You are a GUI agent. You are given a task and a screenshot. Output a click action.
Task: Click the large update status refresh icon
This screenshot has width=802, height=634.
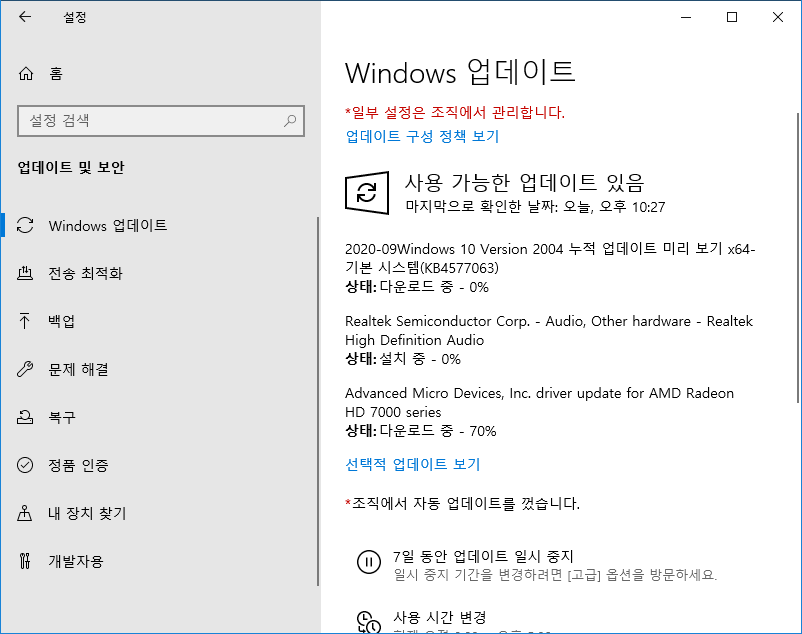point(367,193)
